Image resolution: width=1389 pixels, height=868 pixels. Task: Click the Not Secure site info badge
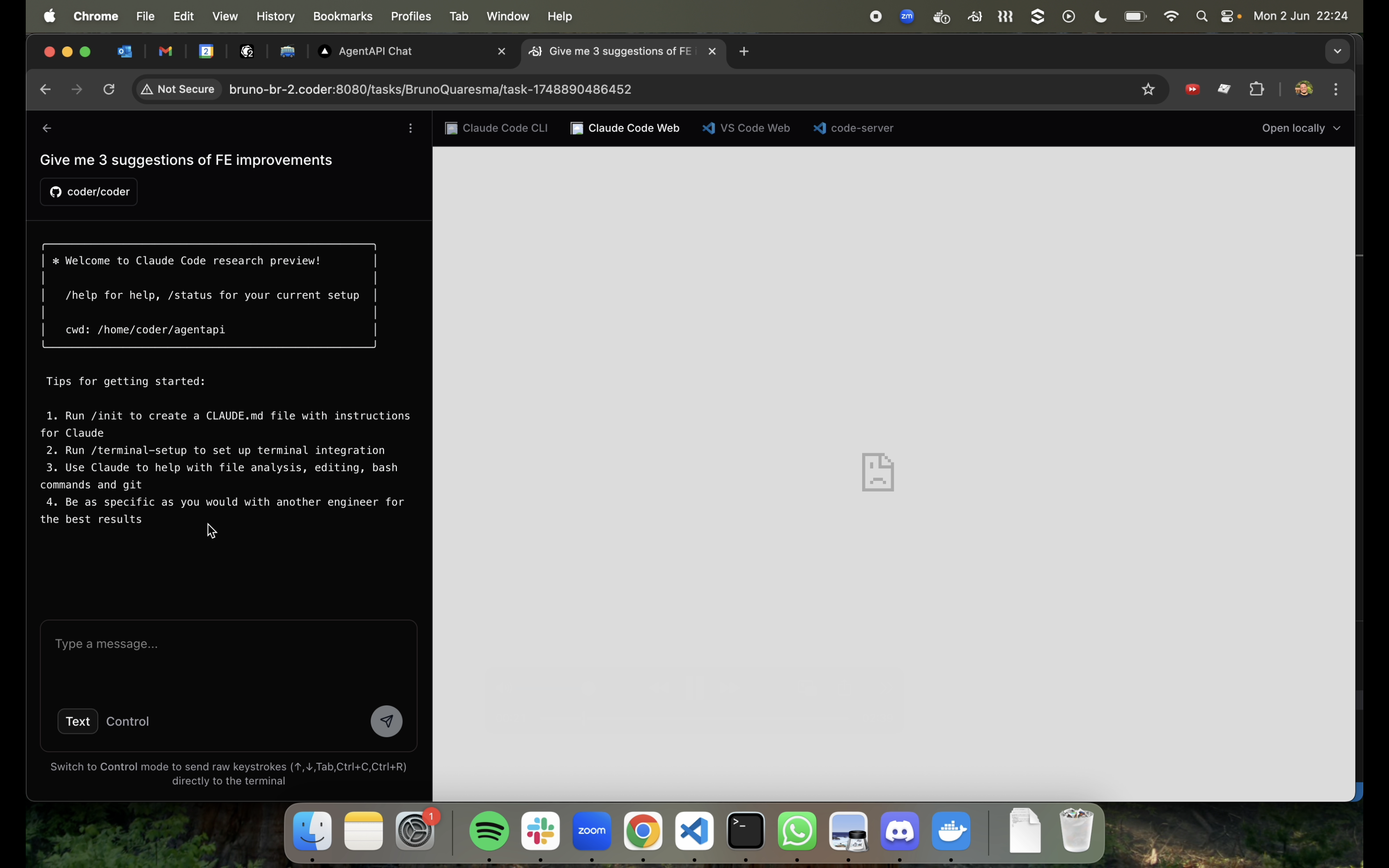click(x=179, y=90)
